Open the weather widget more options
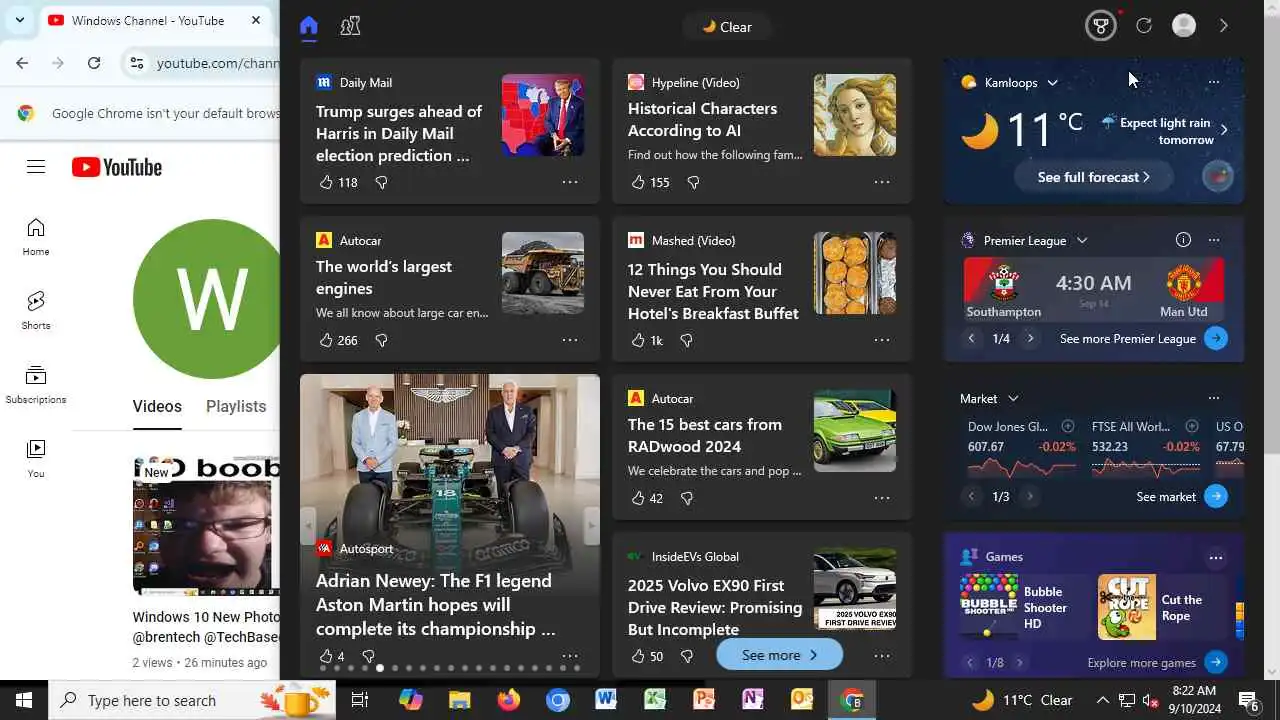Viewport: 1280px width, 720px height. 1214,82
